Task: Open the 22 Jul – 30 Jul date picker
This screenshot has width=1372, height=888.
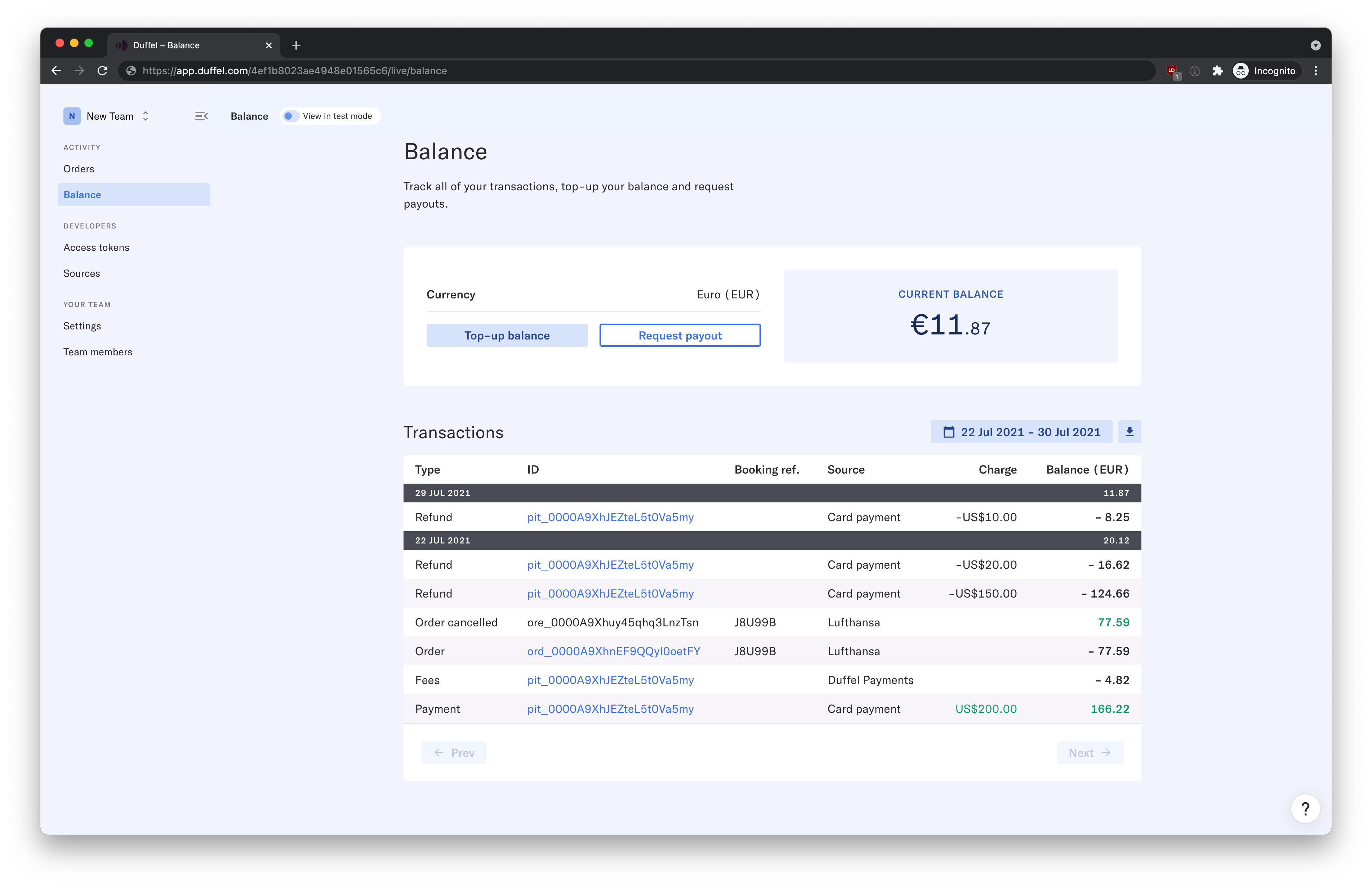Action: click(1021, 432)
